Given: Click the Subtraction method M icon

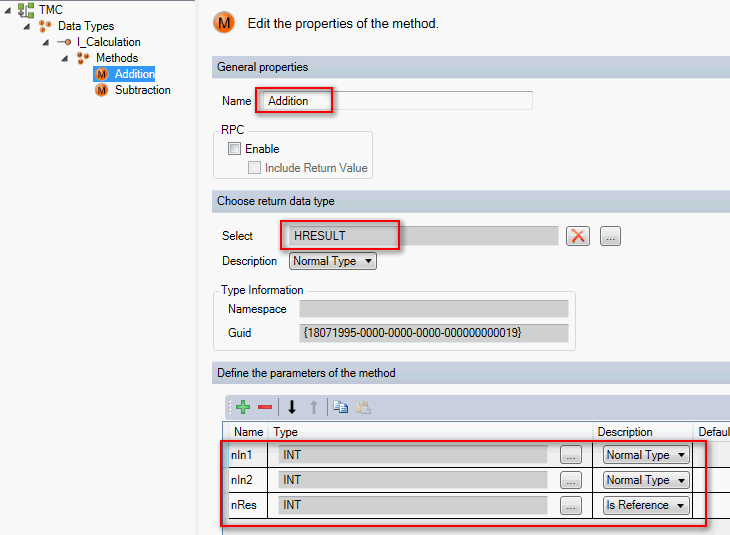Looking at the screenshot, I should coord(101,90).
